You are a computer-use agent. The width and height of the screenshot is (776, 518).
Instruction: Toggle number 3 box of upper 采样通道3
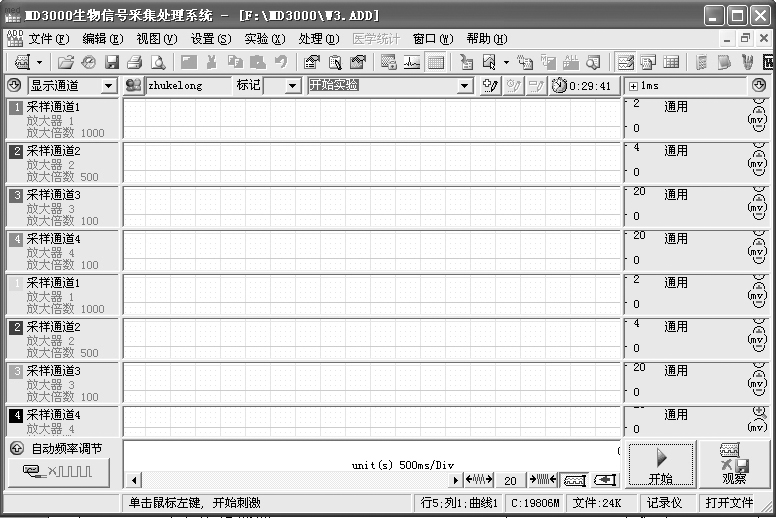[16, 195]
